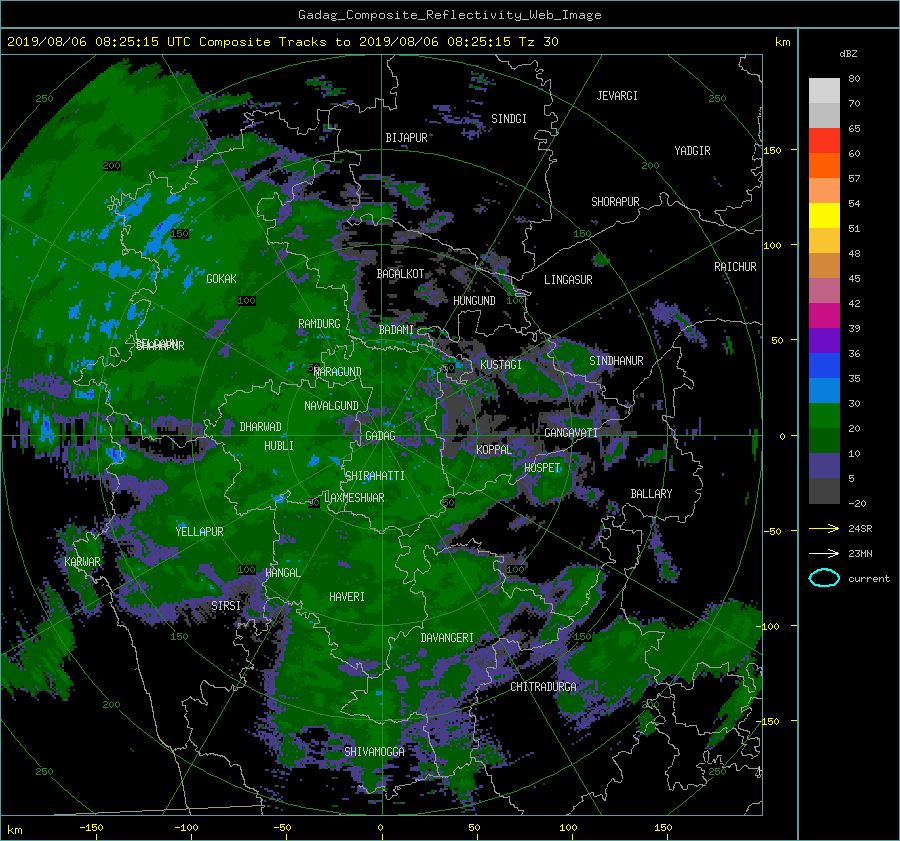Click the KUSTAGI city label
Image resolution: width=900 pixels, height=841 pixels.
[501, 365]
